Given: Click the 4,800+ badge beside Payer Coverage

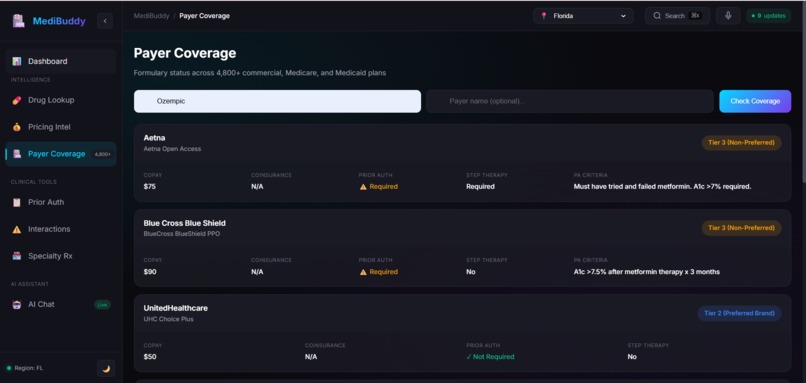Looking at the screenshot, I should [x=102, y=154].
